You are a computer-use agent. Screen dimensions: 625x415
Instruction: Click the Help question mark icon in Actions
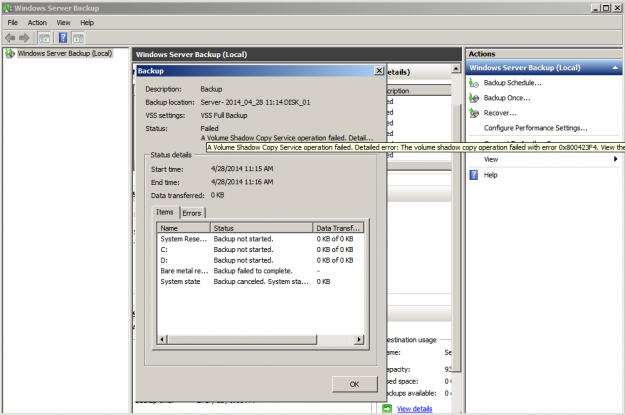click(x=474, y=175)
